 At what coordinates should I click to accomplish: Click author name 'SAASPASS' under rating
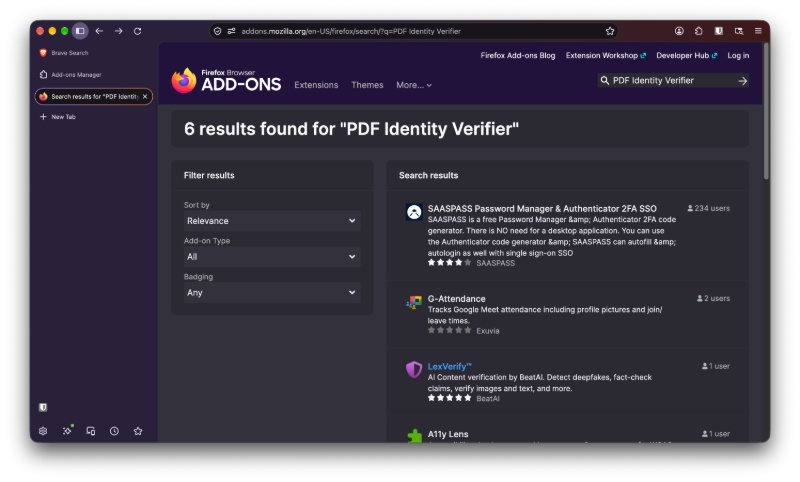495,263
